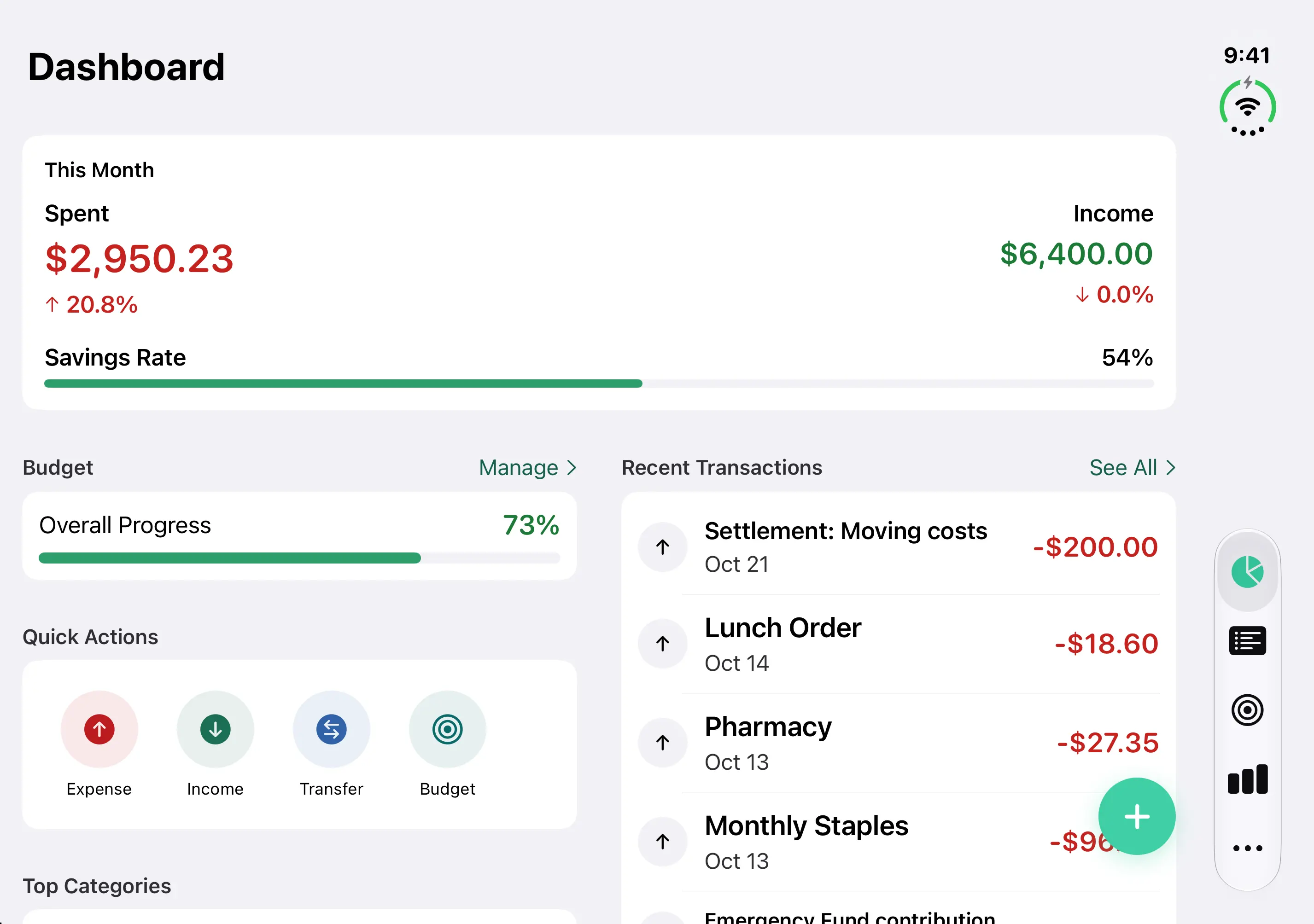Viewport: 1314px width, 924px height.
Task: Open the goals target tab in sidebar
Action: click(1248, 710)
